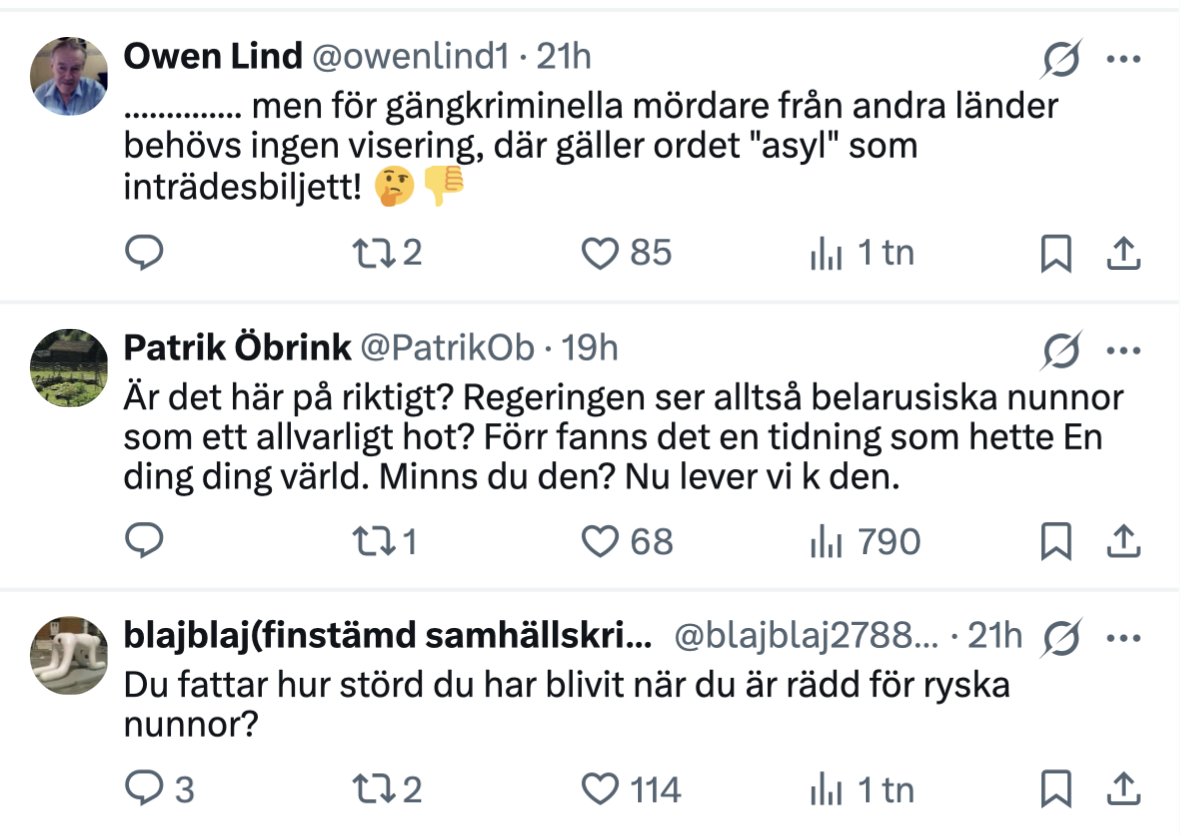Like Owen Lind's tweet
This screenshot has height=836, width=1180.
coord(600,253)
